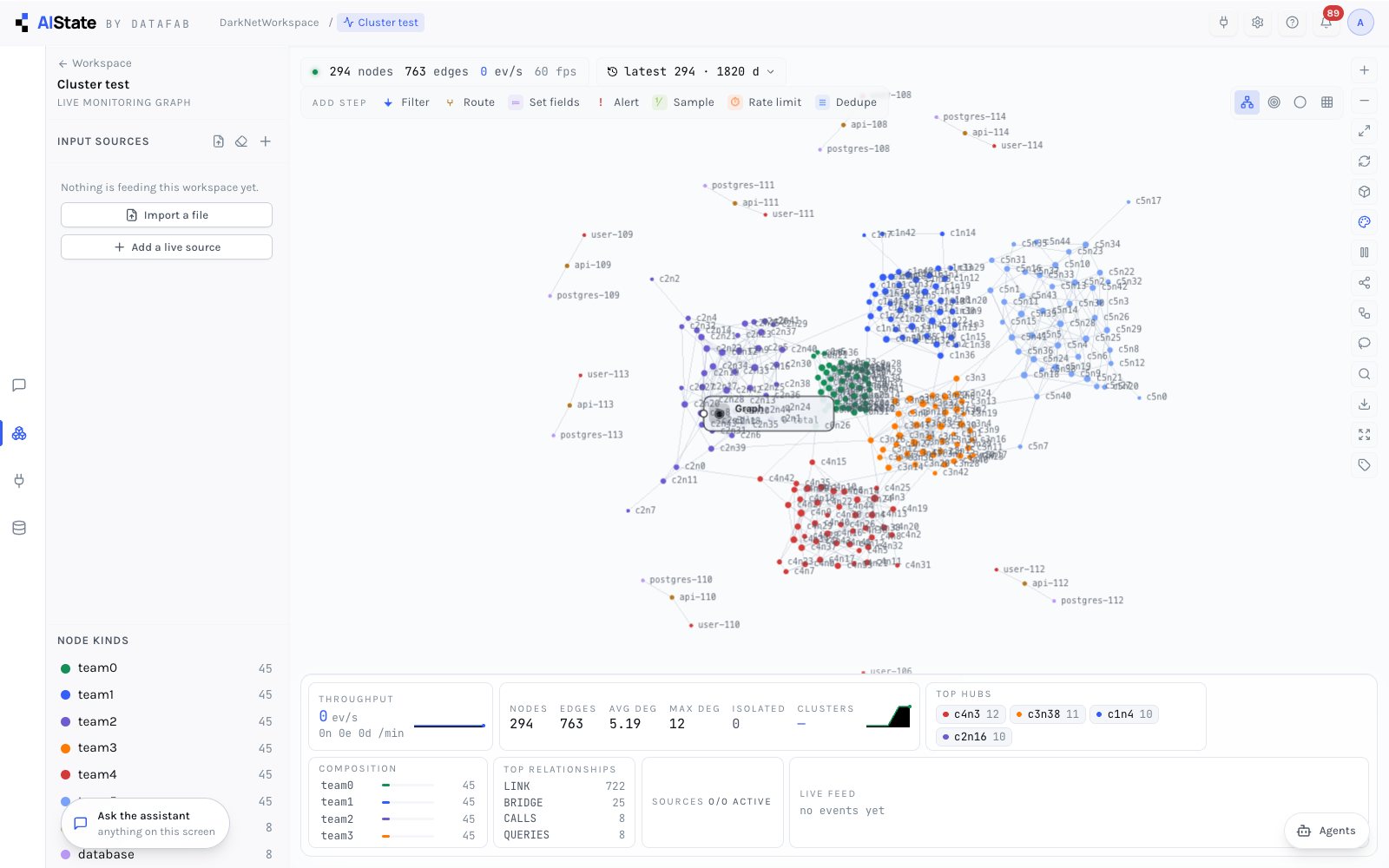Open user avatar menu

pyautogui.click(x=1360, y=23)
